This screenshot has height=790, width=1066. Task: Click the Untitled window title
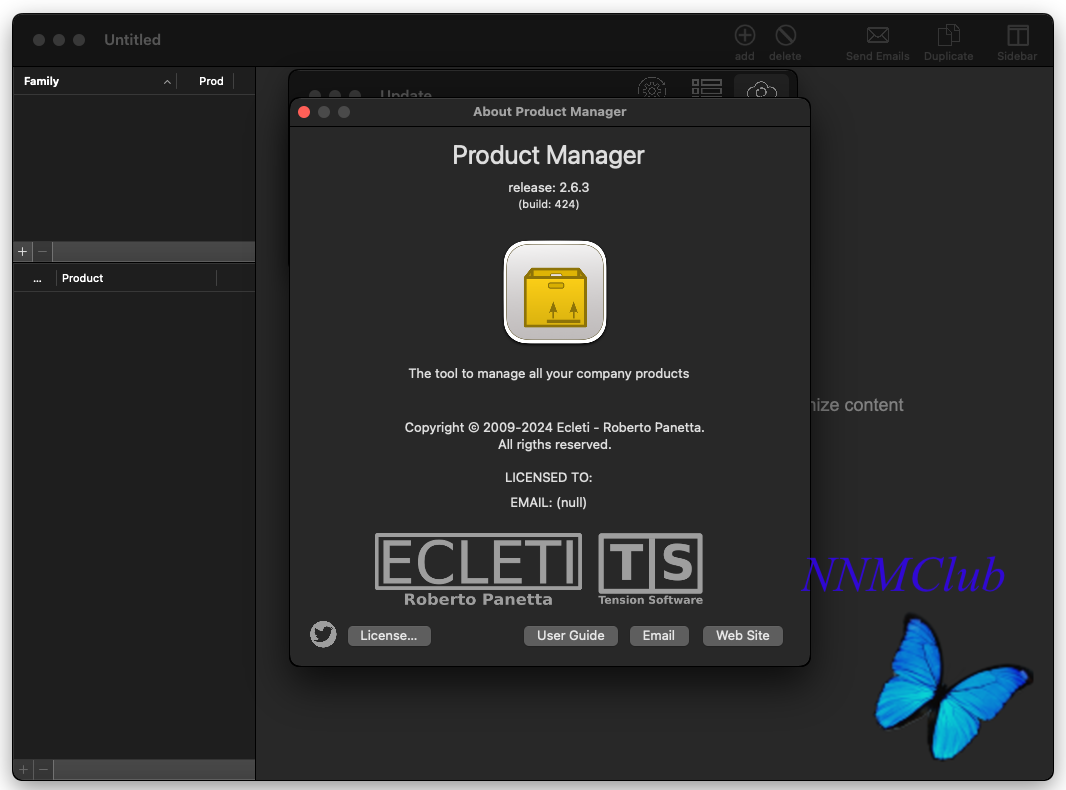[133, 40]
